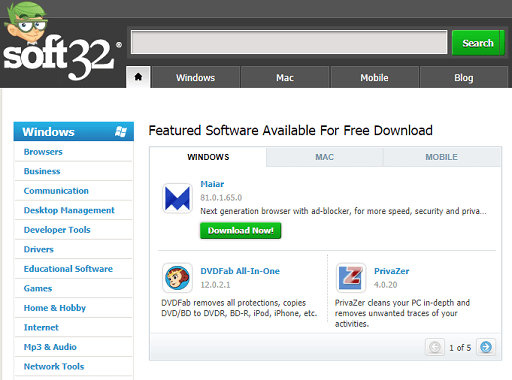512x380 pixels.
Task: Click Maiar version text 81.0.1.65.0
Action: point(221,198)
